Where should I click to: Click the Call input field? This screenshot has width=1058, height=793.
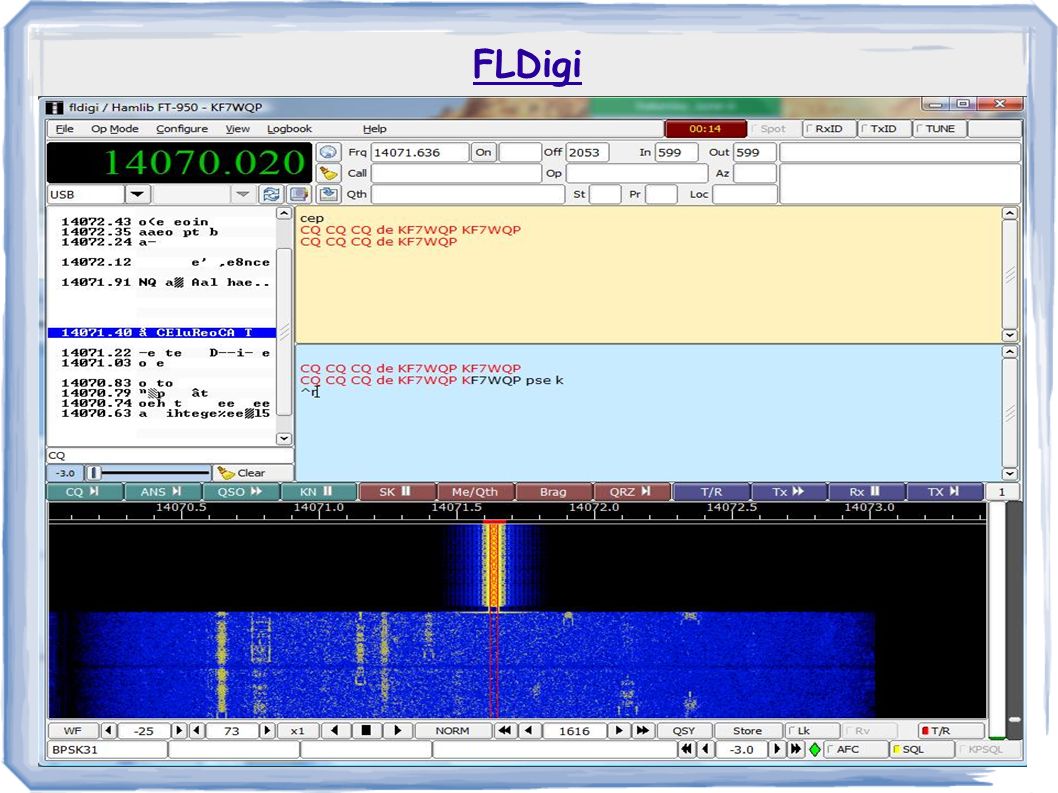tap(456, 173)
